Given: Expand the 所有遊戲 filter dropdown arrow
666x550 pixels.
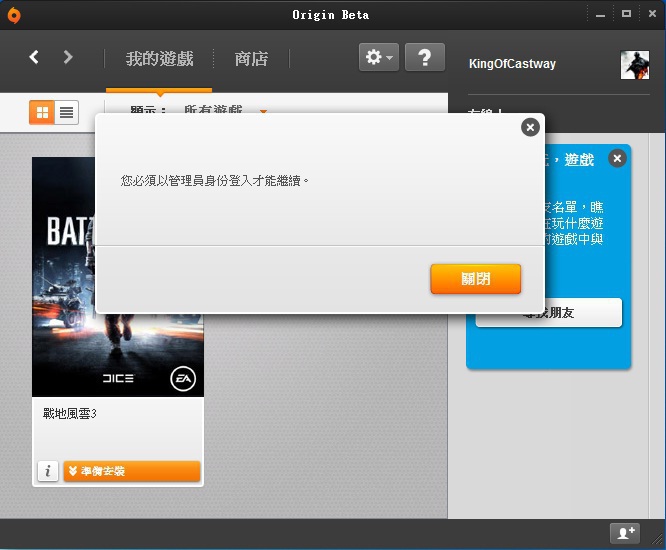Looking at the screenshot, I should click(x=263, y=111).
